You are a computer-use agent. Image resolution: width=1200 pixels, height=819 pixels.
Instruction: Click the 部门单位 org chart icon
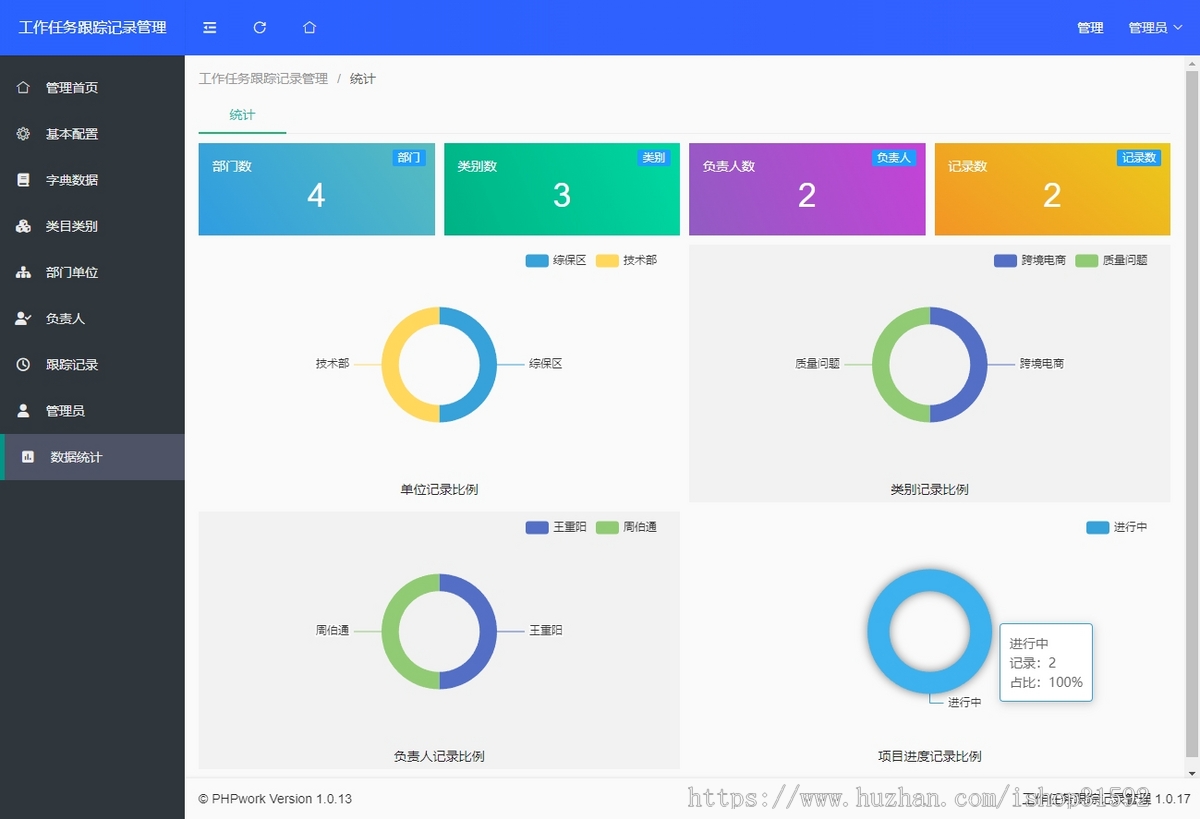[23, 272]
